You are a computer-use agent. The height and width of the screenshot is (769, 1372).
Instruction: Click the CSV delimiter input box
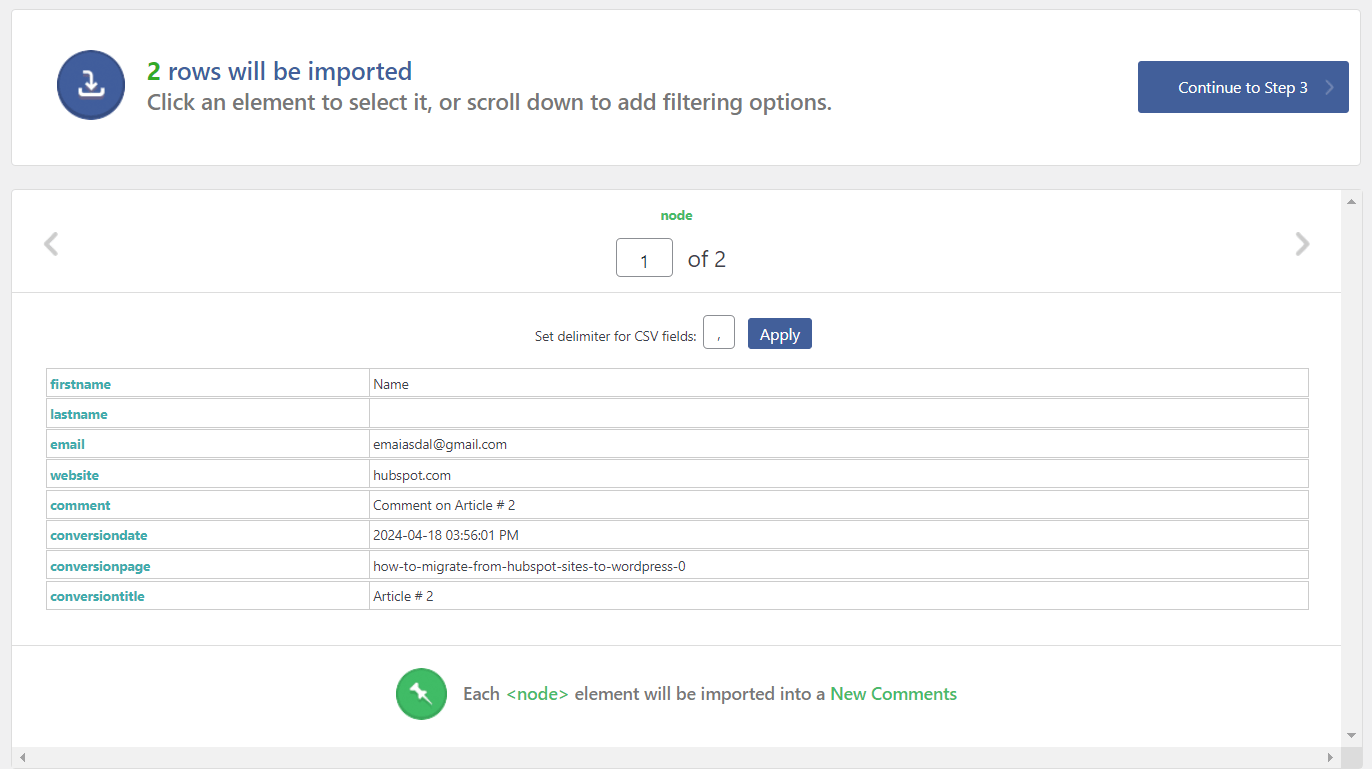tap(718, 333)
